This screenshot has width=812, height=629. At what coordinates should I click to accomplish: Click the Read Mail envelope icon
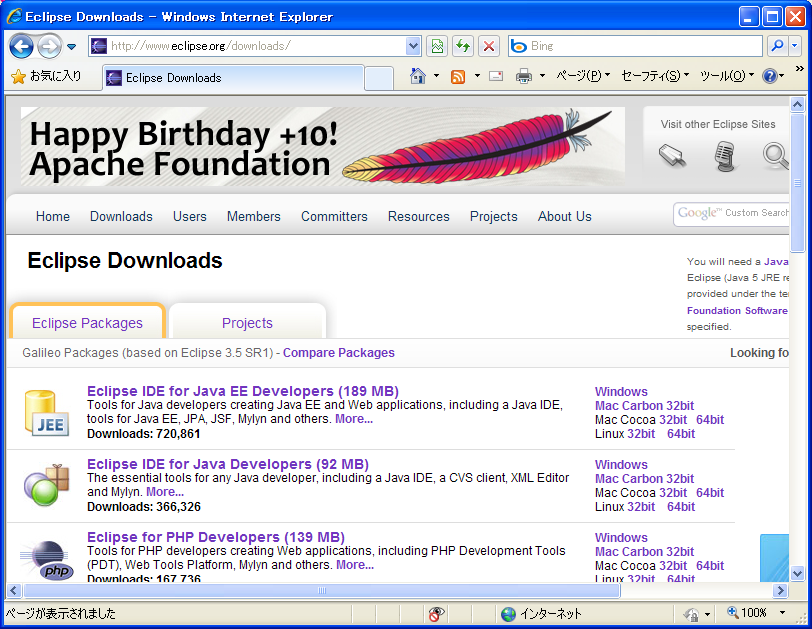click(496, 77)
